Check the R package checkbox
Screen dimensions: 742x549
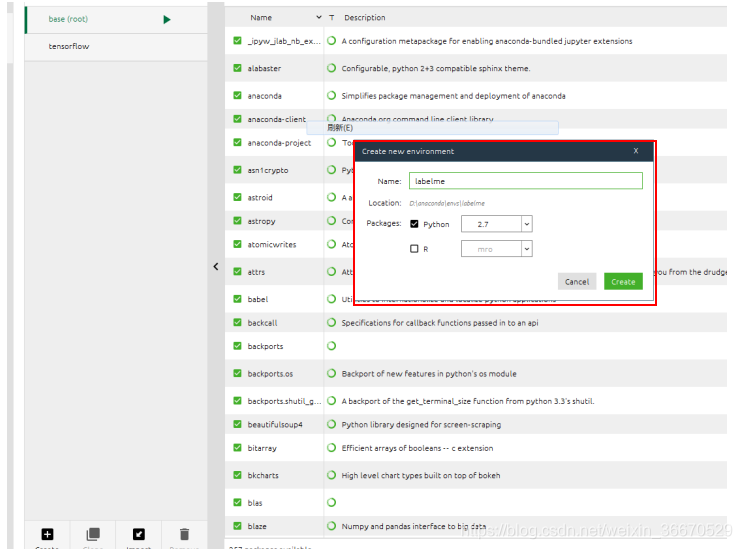click(414, 248)
